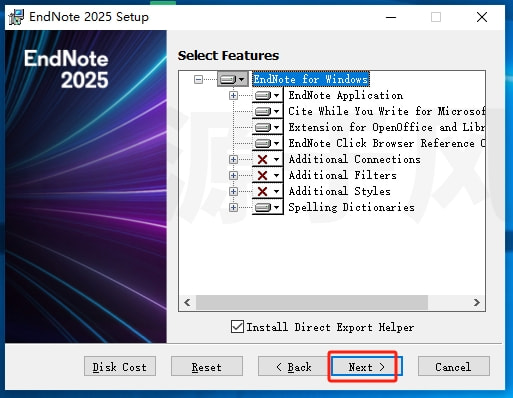This screenshot has width=513, height=398.
Task: Cancel the EndNote 2025 setup
Action: pos(454,366)
